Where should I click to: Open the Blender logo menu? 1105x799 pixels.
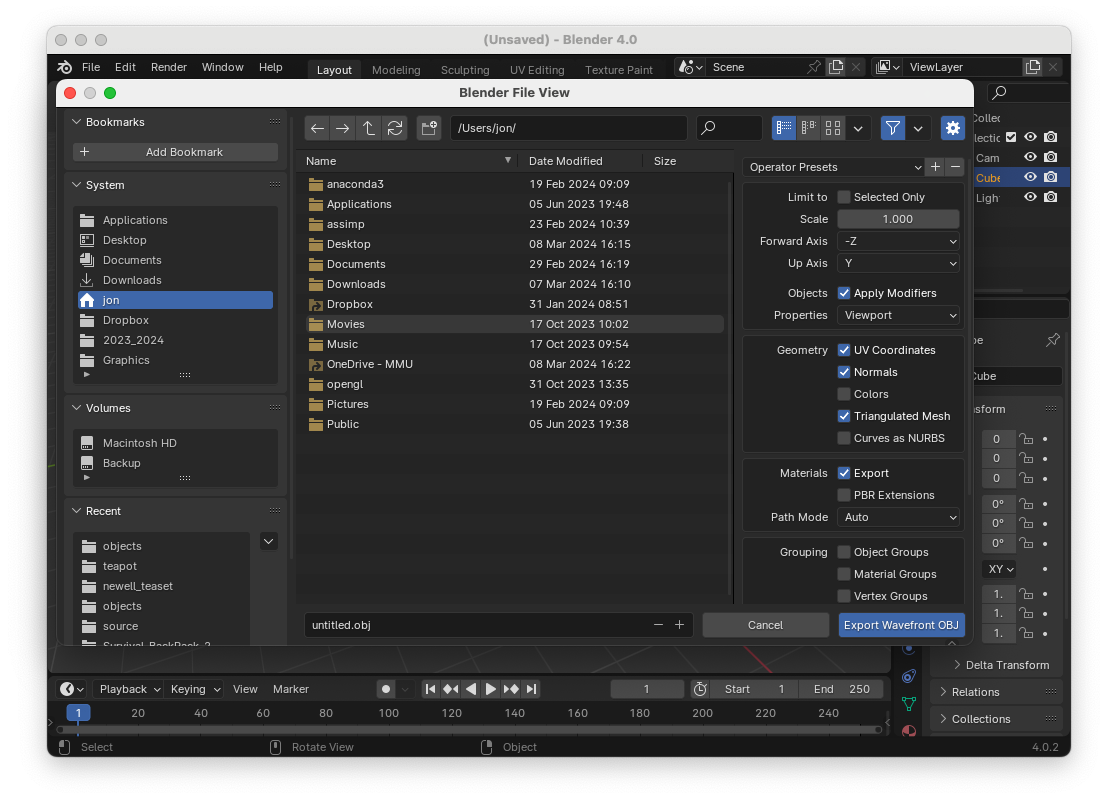(65, 67)
